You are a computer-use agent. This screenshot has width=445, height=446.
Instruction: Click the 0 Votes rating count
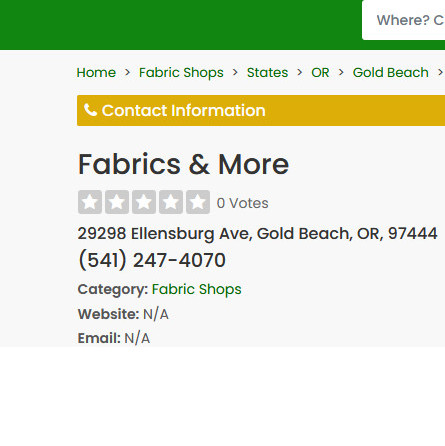243,203
